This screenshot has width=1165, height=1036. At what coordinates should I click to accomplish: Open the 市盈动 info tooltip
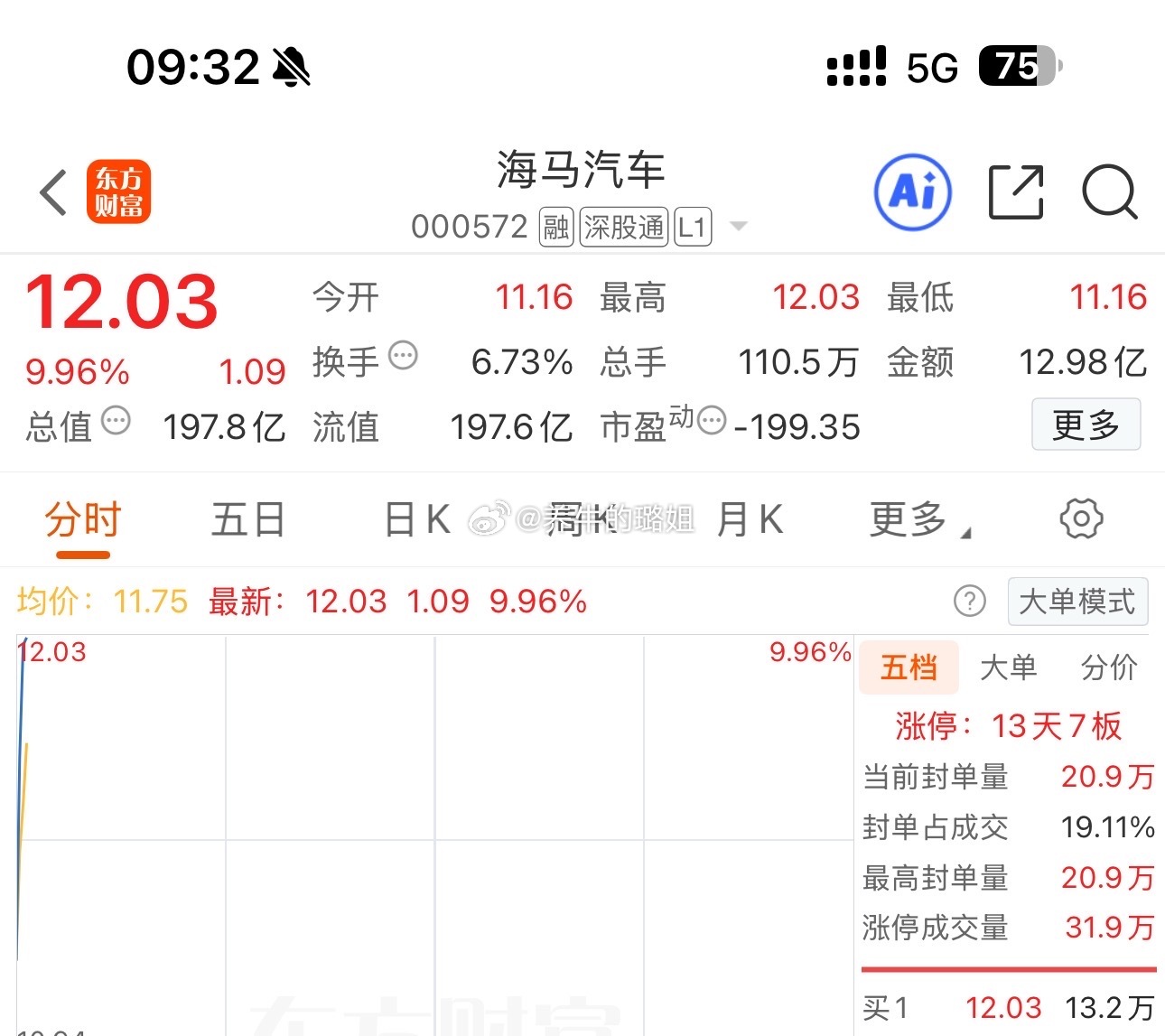(x=710, y=423)
